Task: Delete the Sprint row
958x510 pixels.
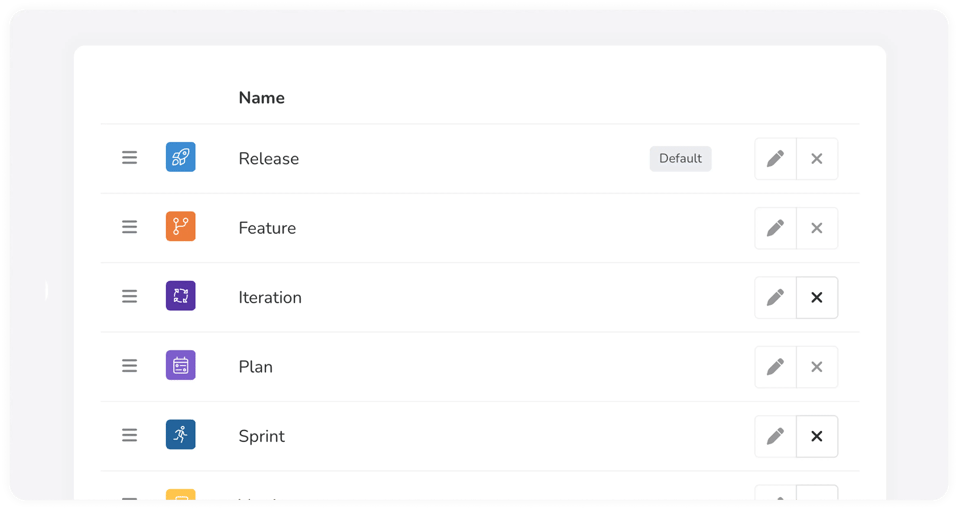Action: click(x=817, y=436)
